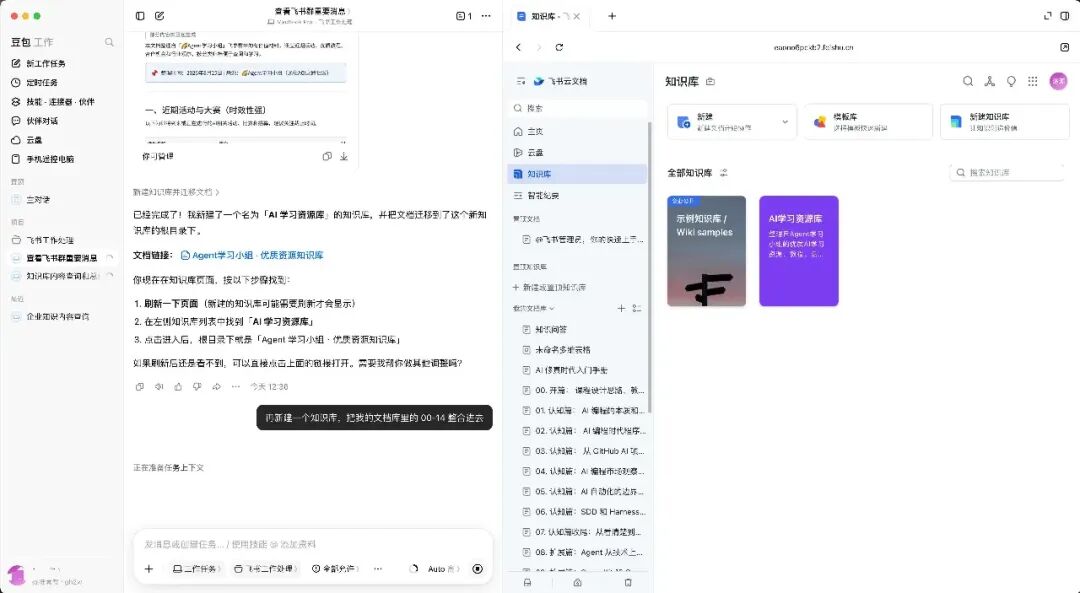Open the user avatar menu

click(1058, 81)
